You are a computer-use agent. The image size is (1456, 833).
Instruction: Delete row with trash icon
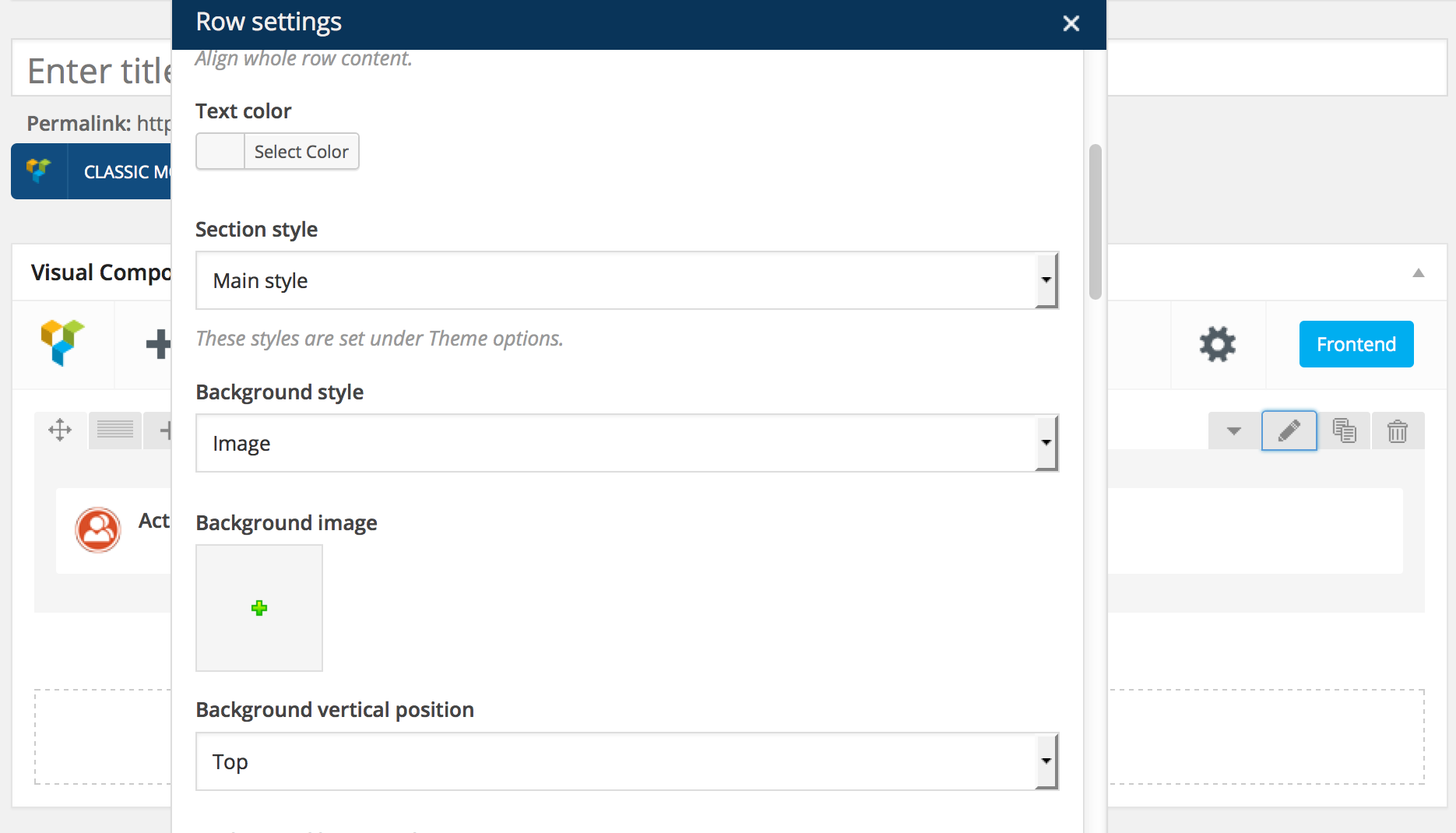click(x=1398, y=431)
